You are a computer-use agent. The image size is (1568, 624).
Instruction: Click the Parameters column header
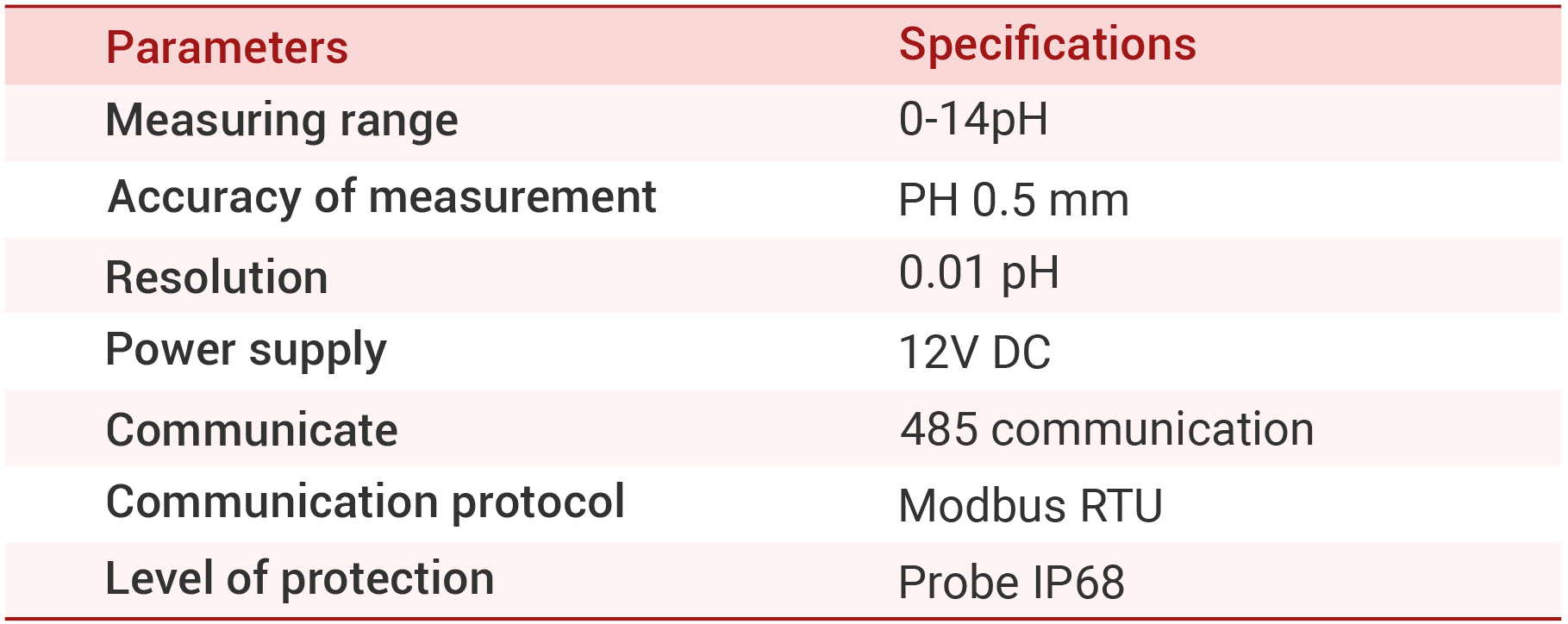click(x=227, y=47)
